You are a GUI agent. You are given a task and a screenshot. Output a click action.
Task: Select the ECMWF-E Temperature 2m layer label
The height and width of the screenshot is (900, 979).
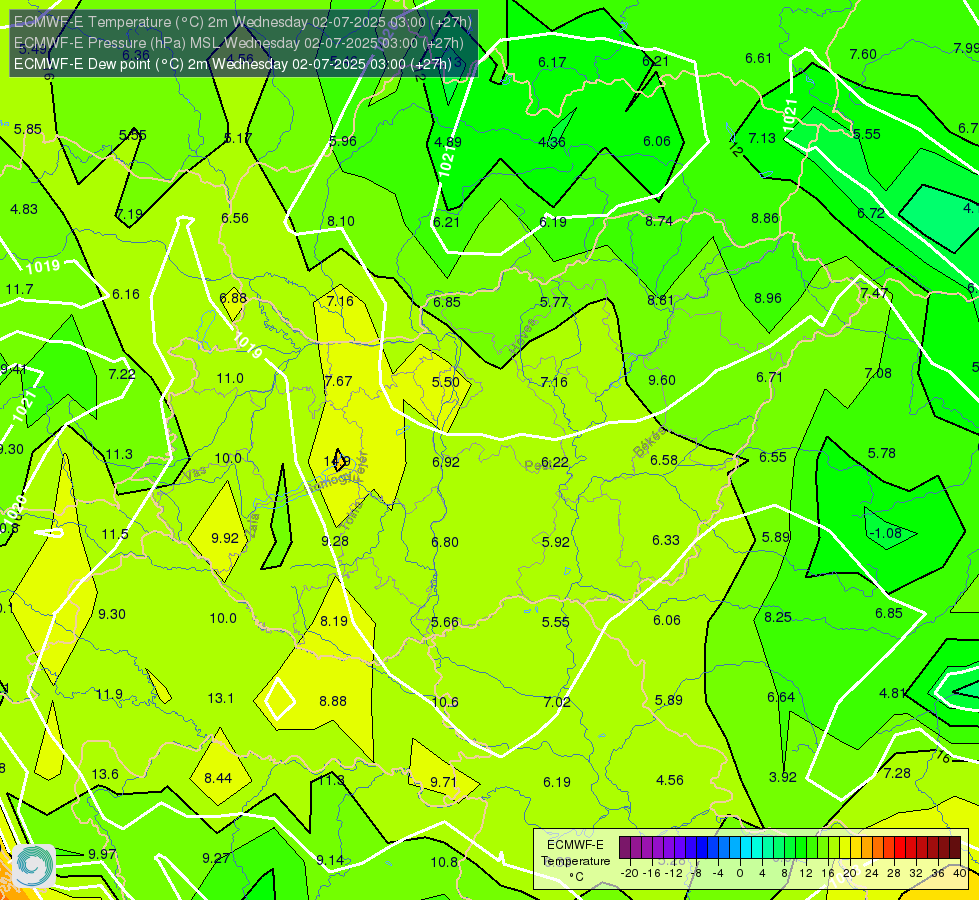242,22
